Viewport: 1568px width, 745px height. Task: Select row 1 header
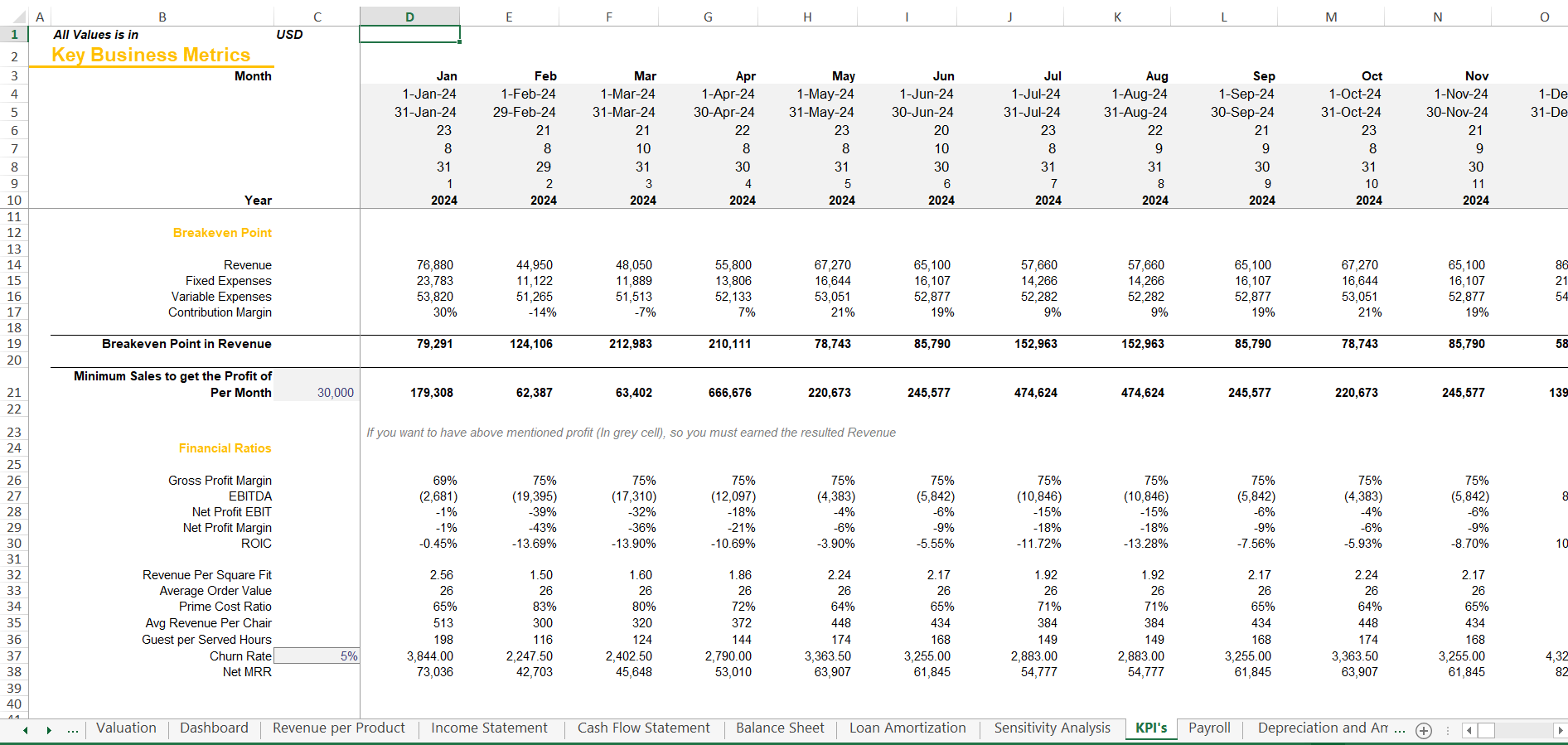coord(14,34)
